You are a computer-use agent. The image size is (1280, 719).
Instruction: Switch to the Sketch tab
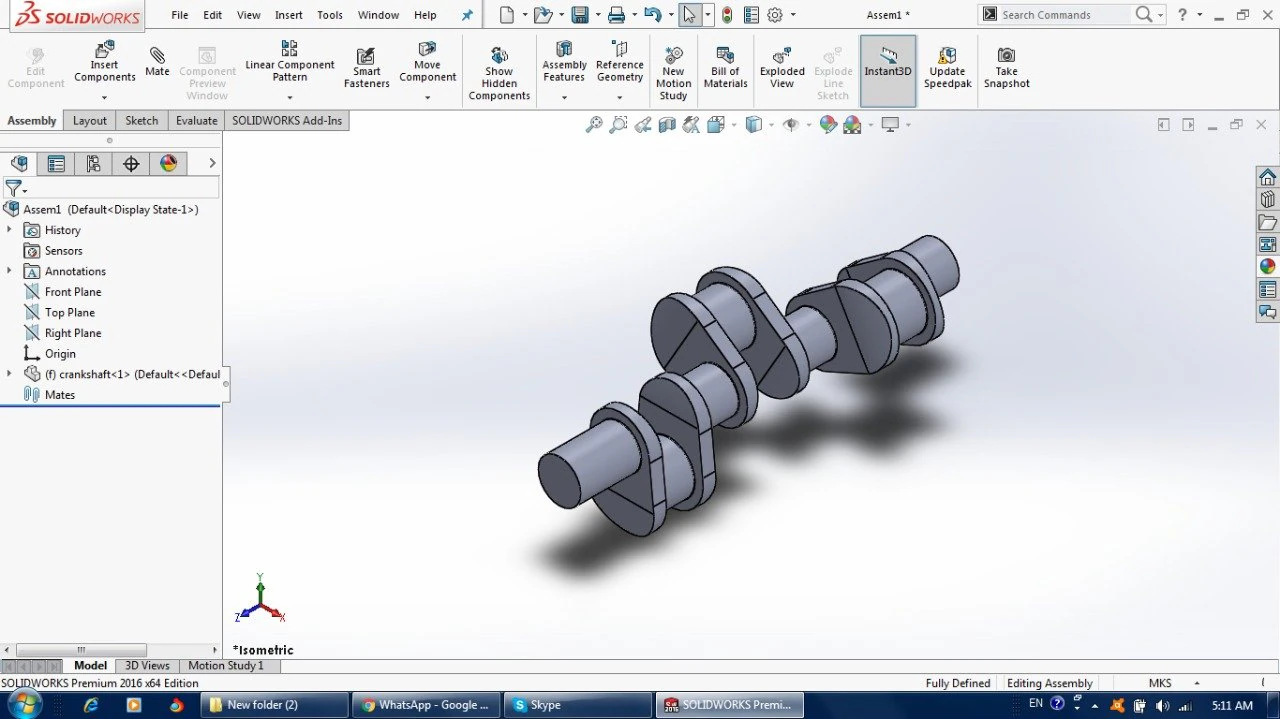(141, 121)
